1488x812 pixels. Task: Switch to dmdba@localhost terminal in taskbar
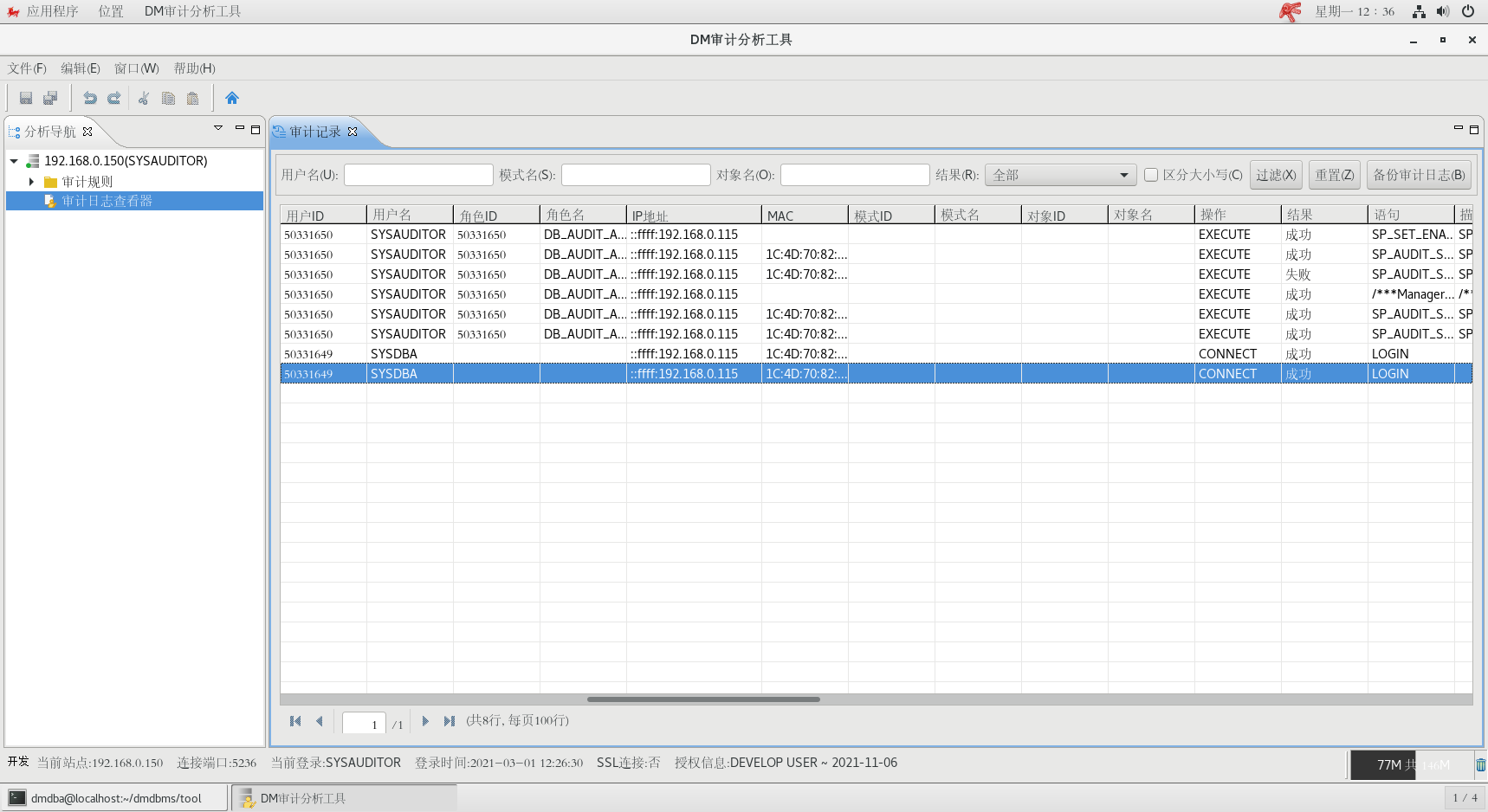pyautogui.click(x=115, y=798)
